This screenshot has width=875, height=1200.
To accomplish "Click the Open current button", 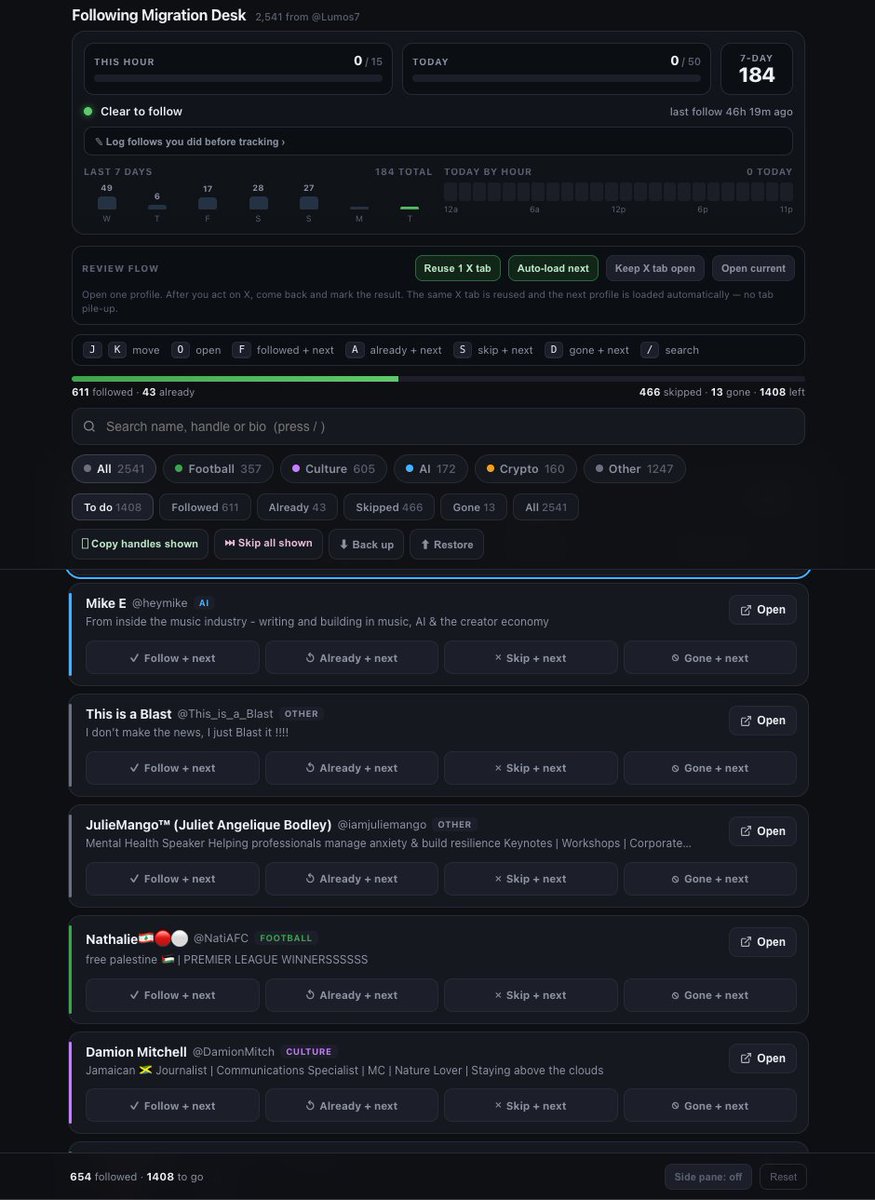I will (754, 268).
